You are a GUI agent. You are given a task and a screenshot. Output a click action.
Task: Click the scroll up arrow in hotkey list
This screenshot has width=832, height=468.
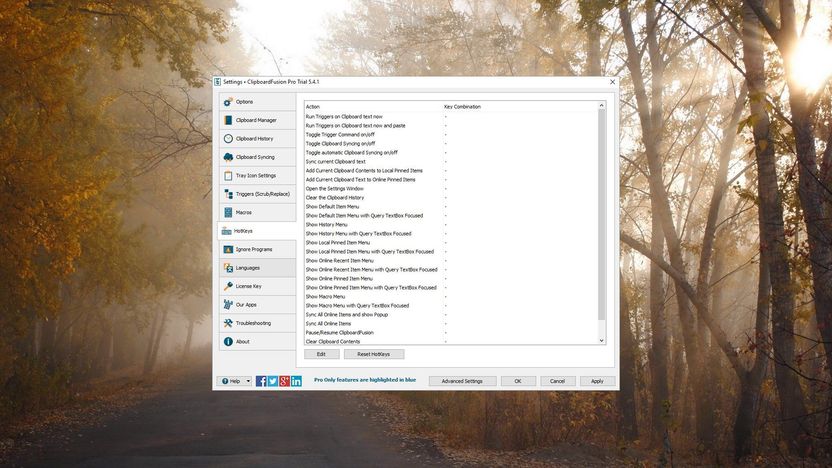click(x=602, y=106)
